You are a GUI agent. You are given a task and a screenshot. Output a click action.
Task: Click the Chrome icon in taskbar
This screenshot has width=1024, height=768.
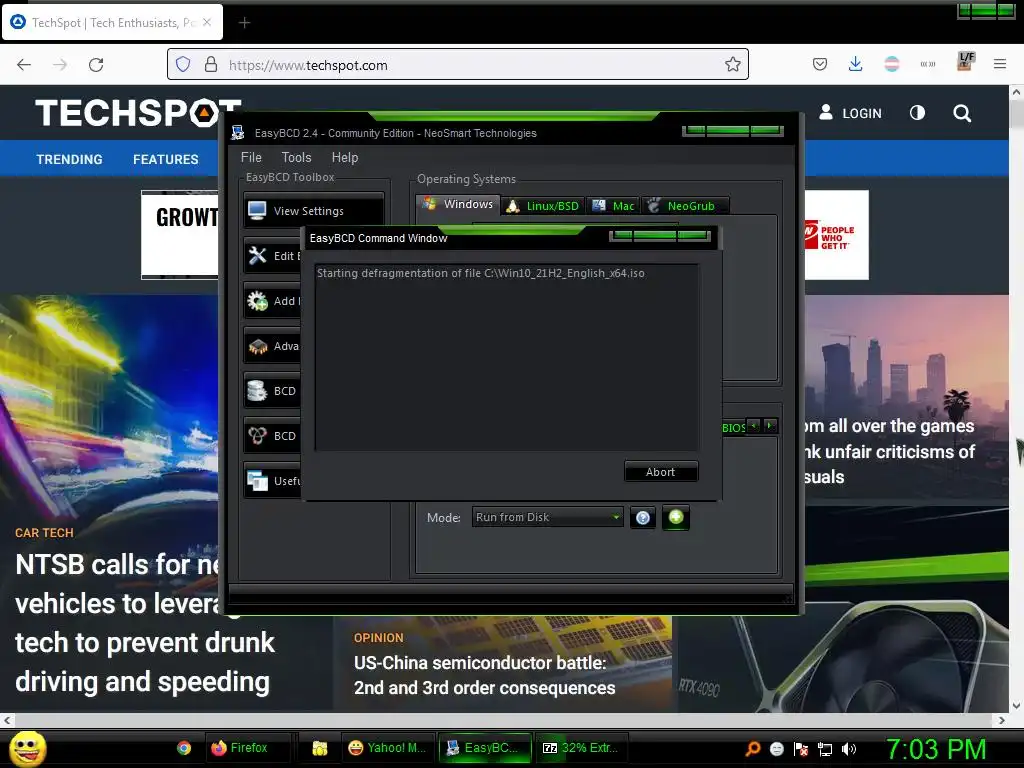(184, 748)
